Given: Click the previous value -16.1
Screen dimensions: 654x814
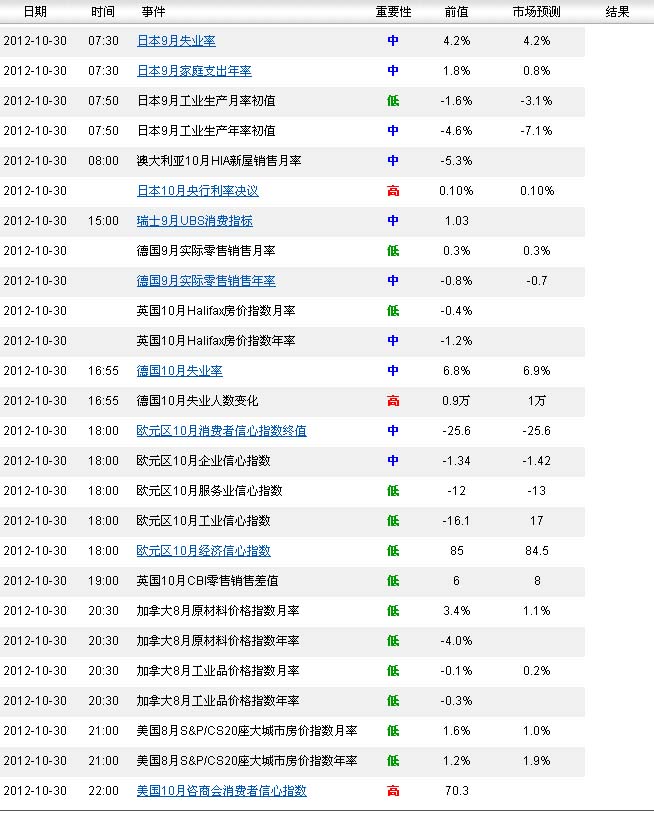Looking at the screenshot, I should coord(456,521).
